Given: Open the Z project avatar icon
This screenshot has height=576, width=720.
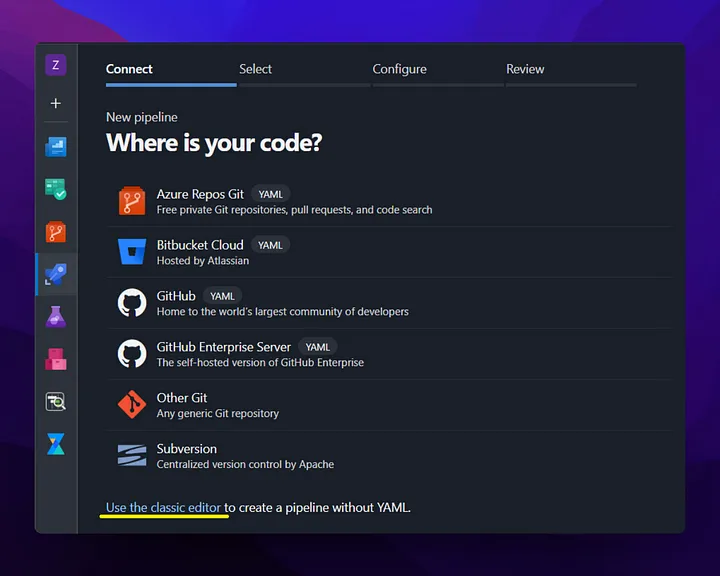Looking at the screenshot, I should 56,65.
